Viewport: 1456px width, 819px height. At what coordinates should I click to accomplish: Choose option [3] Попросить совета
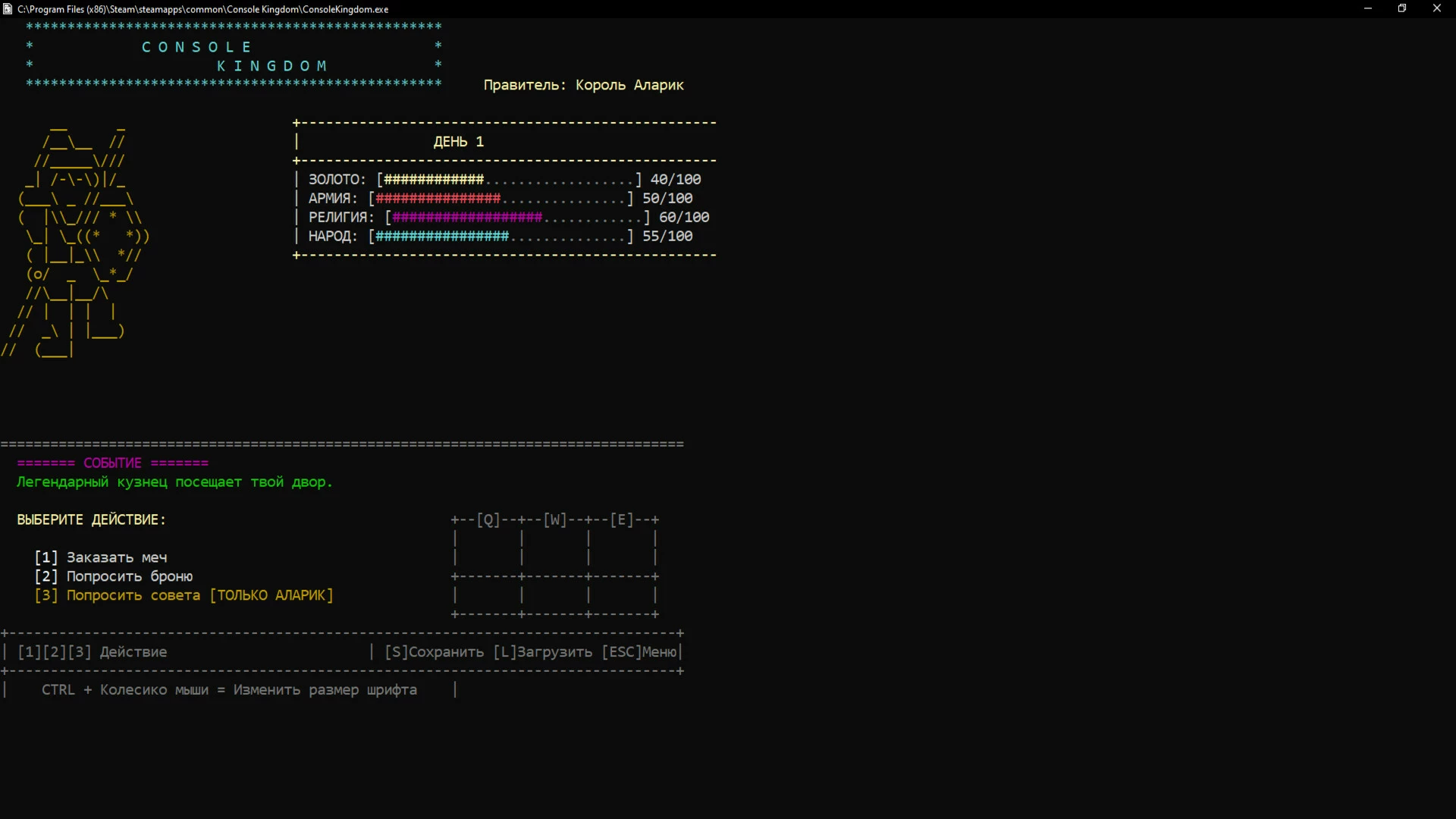pos(184,595)
